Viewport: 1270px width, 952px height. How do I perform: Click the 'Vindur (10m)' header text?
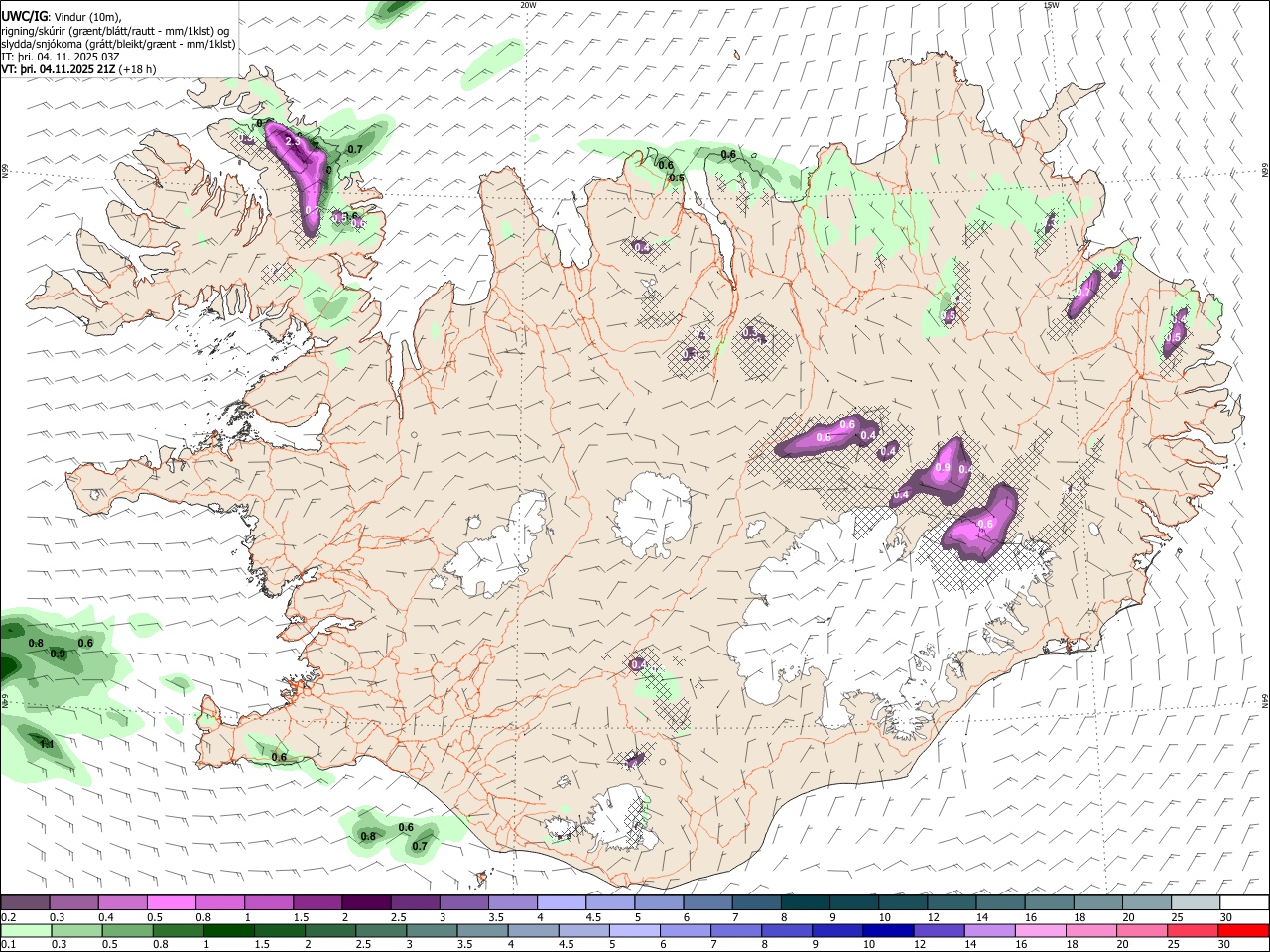[87, 17]
